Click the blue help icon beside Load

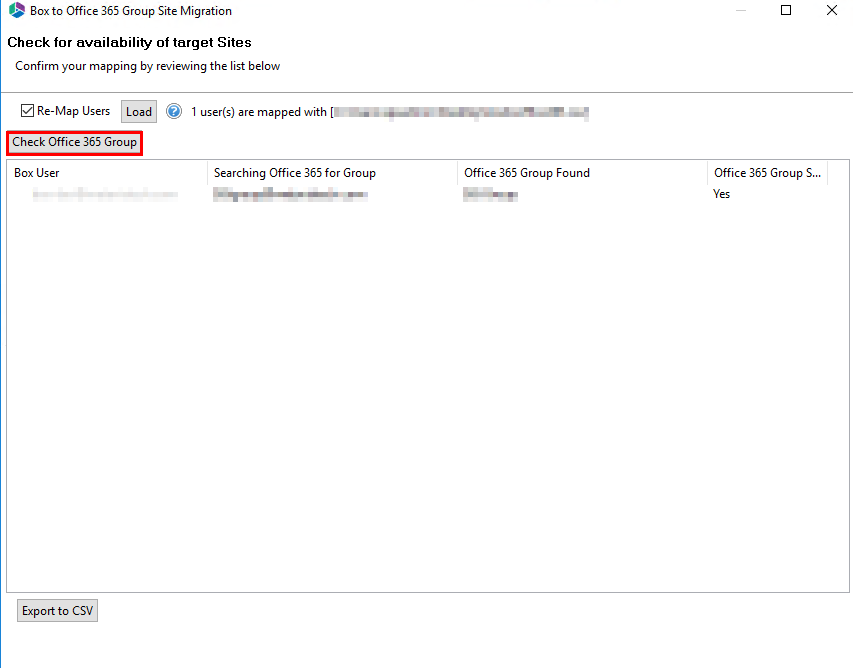174,111
